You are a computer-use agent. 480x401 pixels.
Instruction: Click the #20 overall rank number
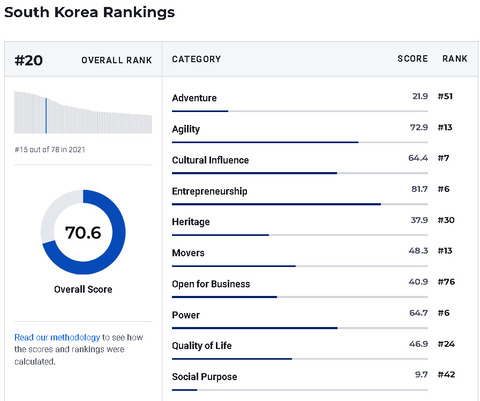coord(29,60)
